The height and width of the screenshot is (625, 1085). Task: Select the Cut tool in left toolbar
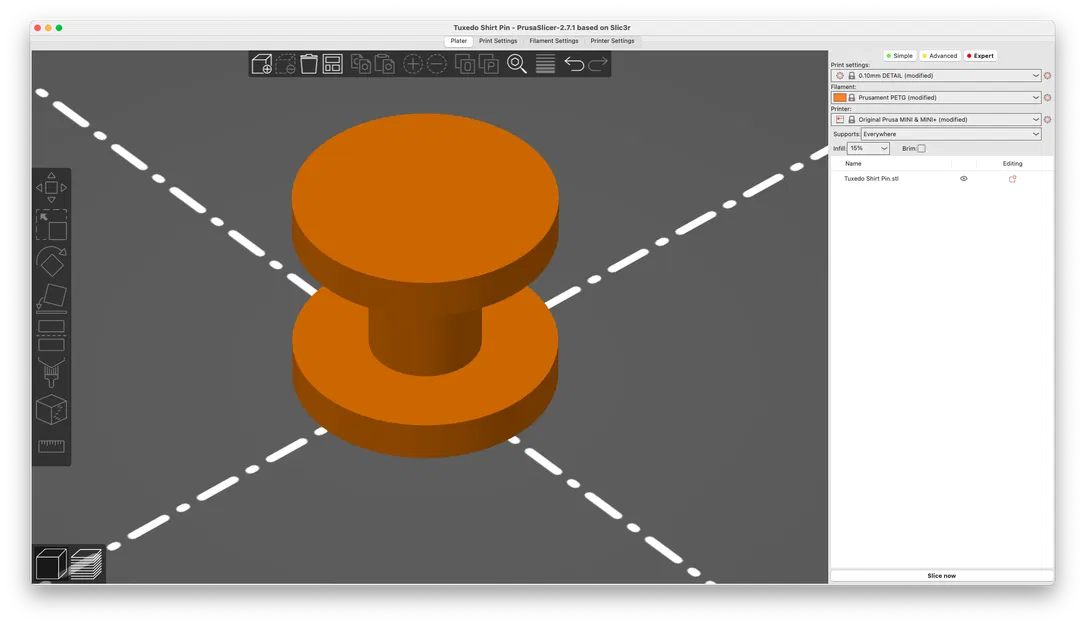[51, 336]
